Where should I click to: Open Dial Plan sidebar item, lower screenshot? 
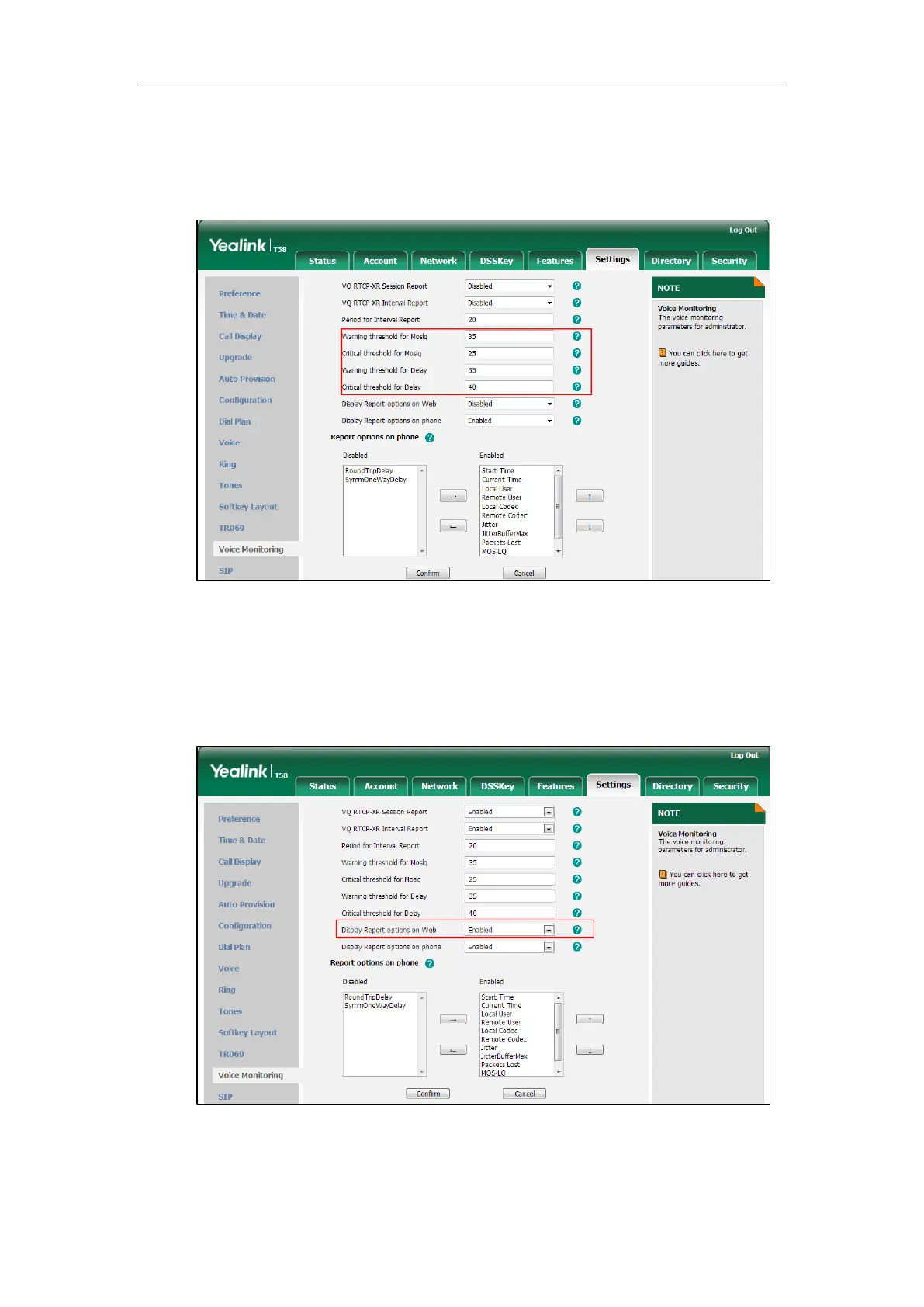click(x=234, y=948)
